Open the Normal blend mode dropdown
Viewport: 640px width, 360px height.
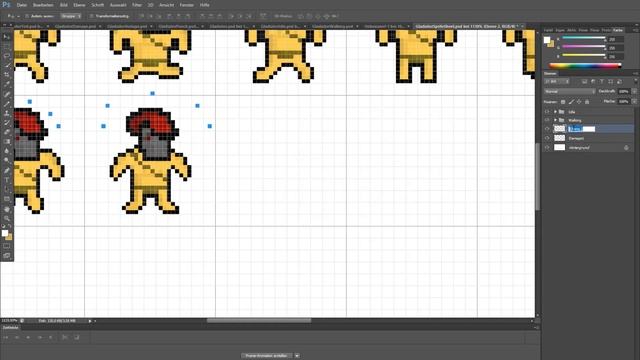(x=569, y=91)
